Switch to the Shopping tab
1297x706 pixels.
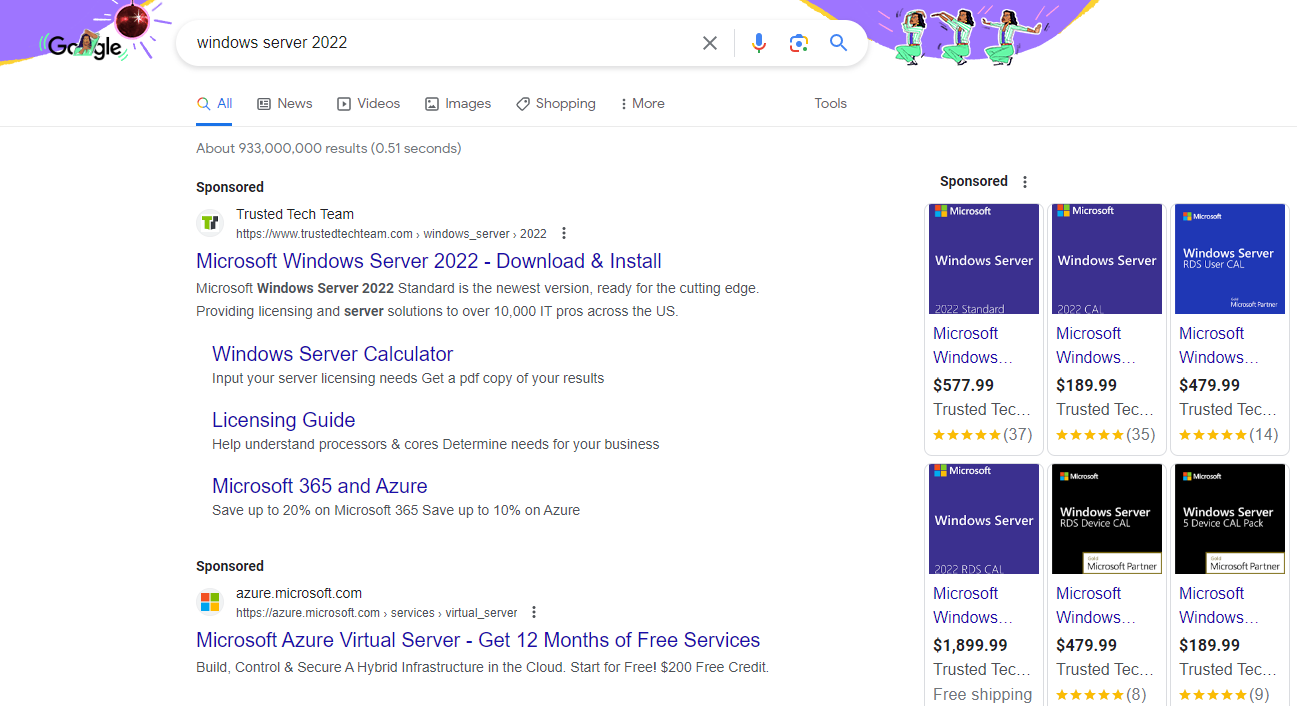pyautogui.click(x=556, y=104)
